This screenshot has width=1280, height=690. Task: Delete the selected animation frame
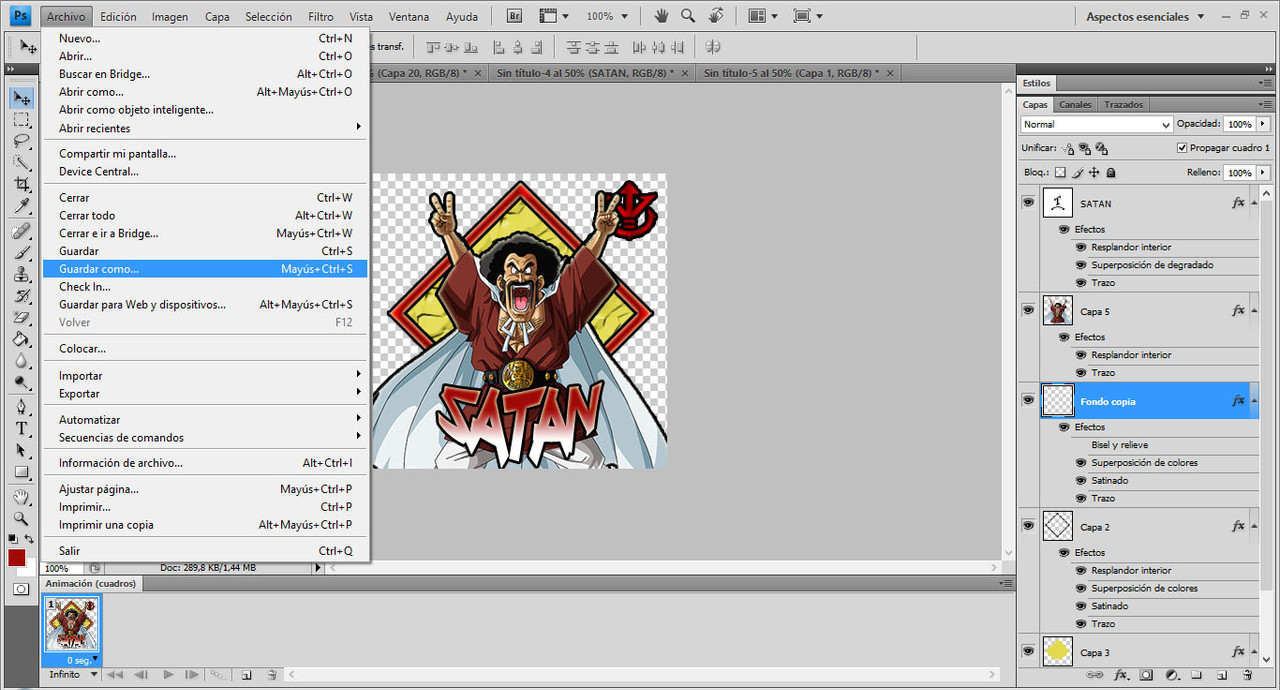271,675
